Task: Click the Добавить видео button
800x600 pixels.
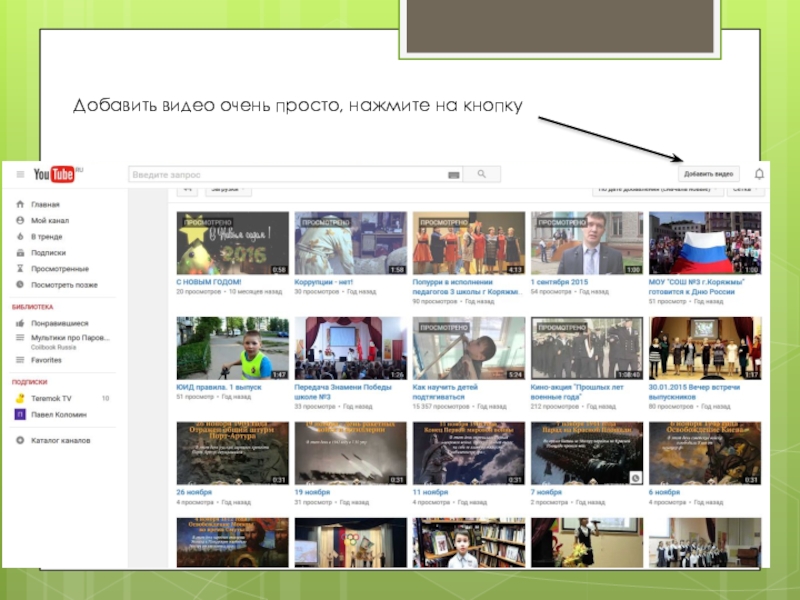Action: [x=708, y=174]
